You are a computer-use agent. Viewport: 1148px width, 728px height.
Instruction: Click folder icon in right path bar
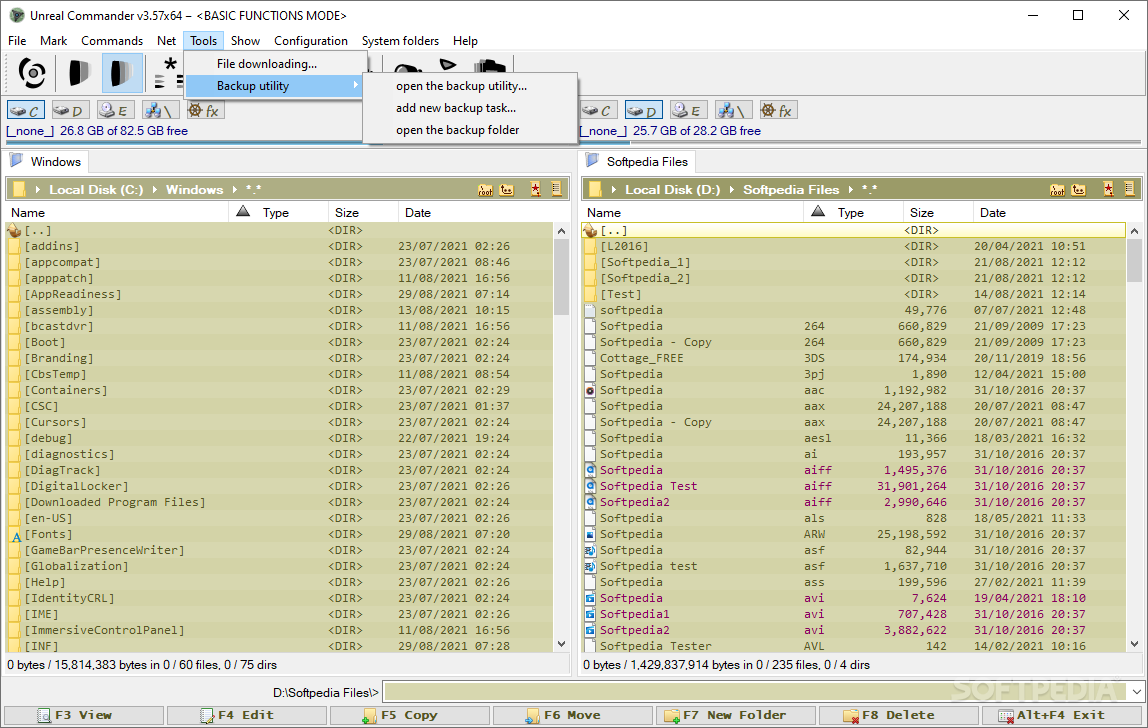pos(595,190)
